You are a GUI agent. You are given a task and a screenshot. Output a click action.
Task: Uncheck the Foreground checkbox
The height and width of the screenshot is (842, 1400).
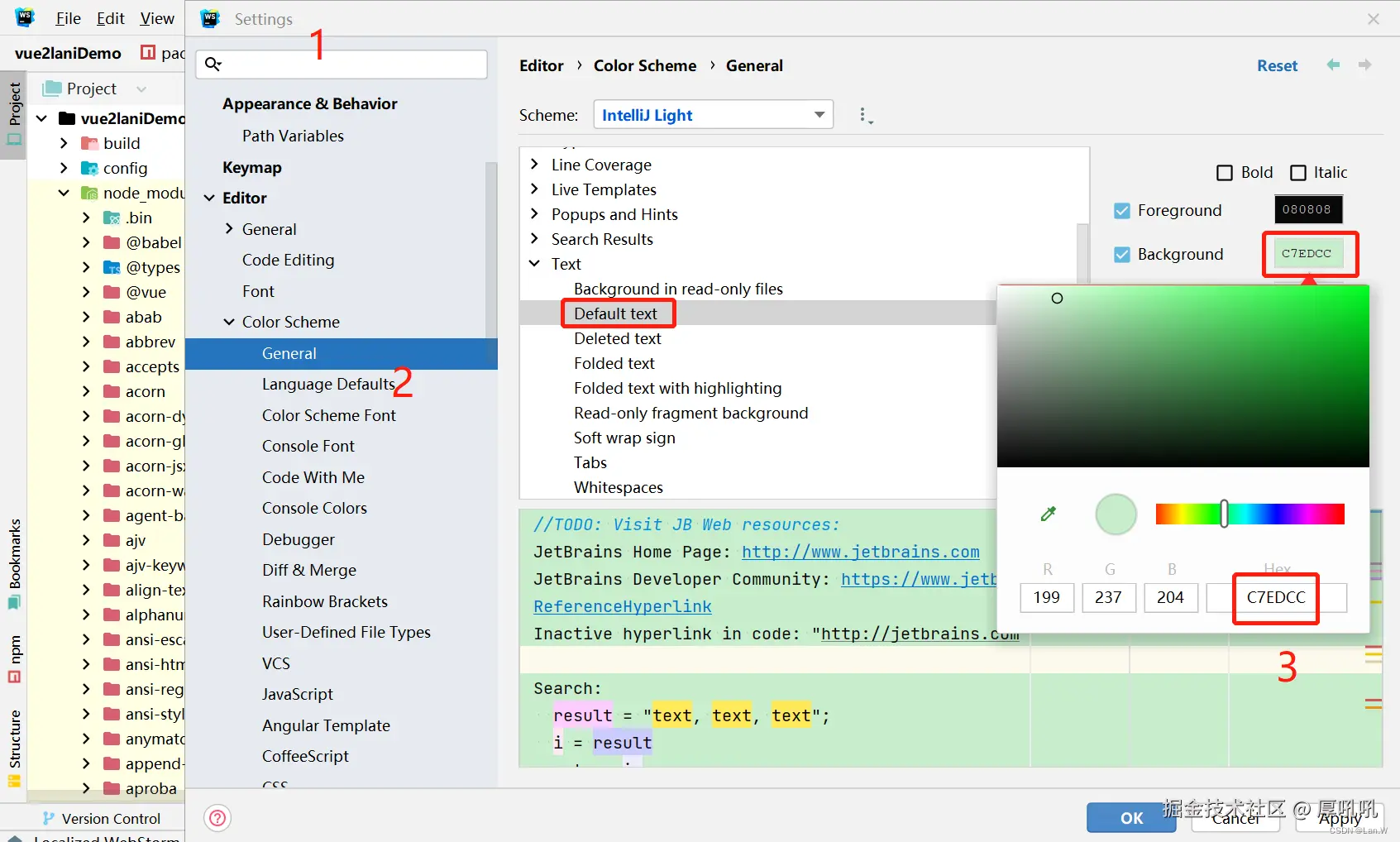coord(1122,211)
